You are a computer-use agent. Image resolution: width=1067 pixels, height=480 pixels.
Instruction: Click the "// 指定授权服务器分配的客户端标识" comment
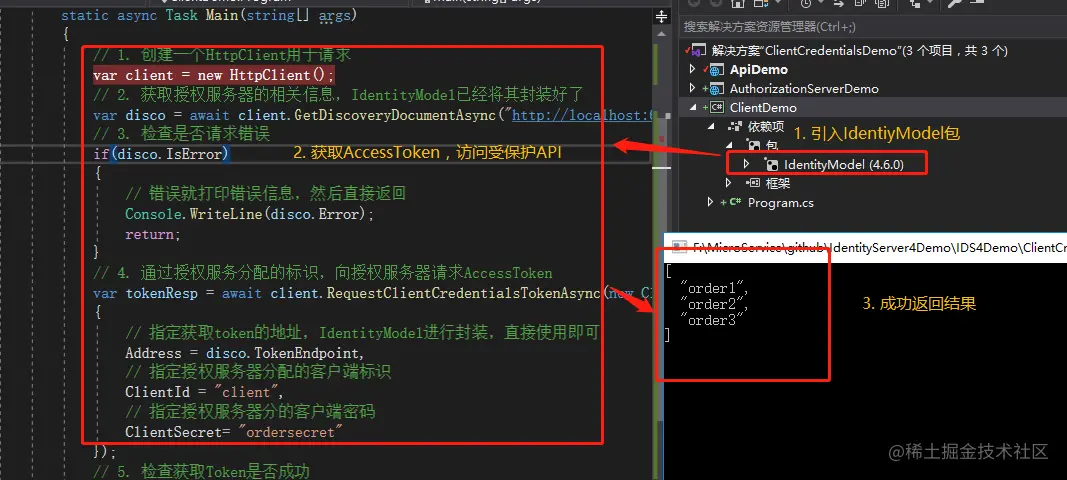(x=258, y=373)
